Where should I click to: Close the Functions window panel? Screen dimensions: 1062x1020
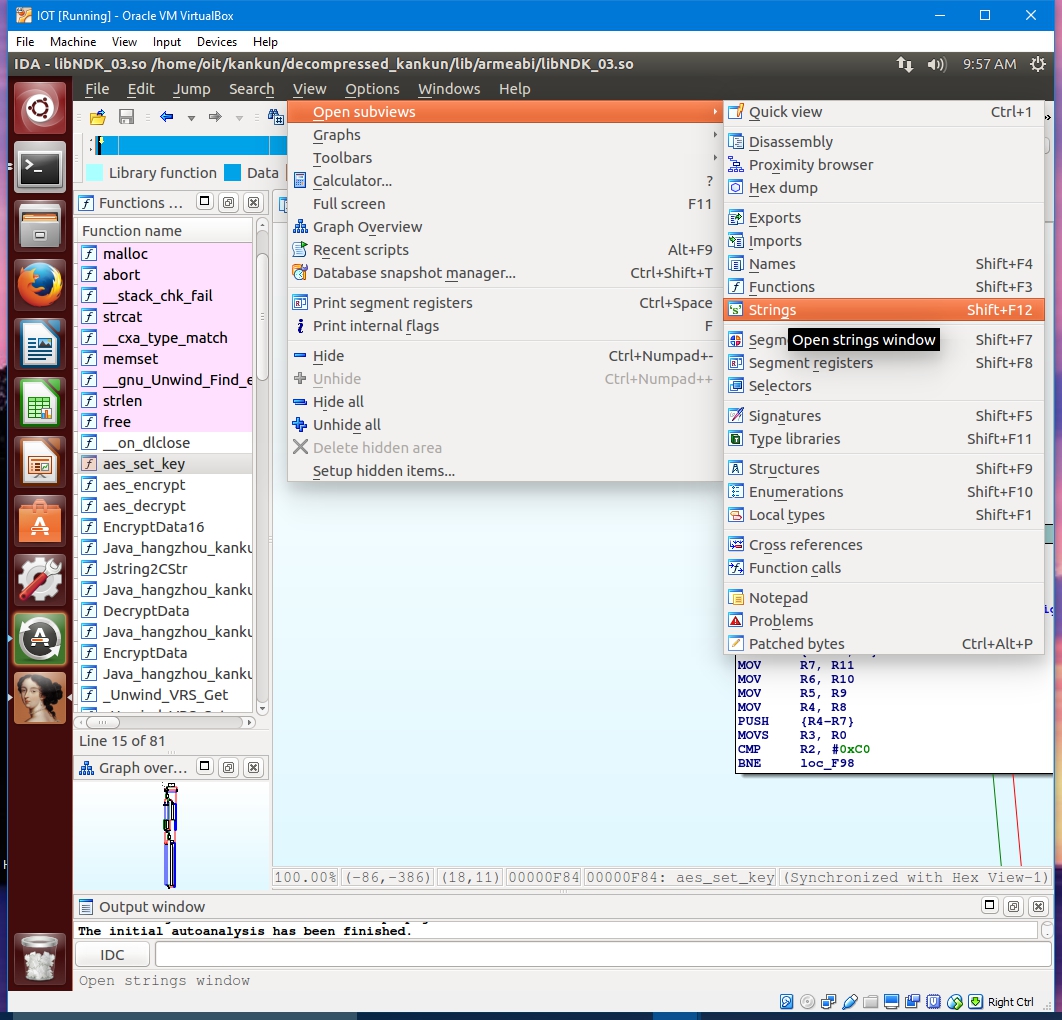pos(253,202)
